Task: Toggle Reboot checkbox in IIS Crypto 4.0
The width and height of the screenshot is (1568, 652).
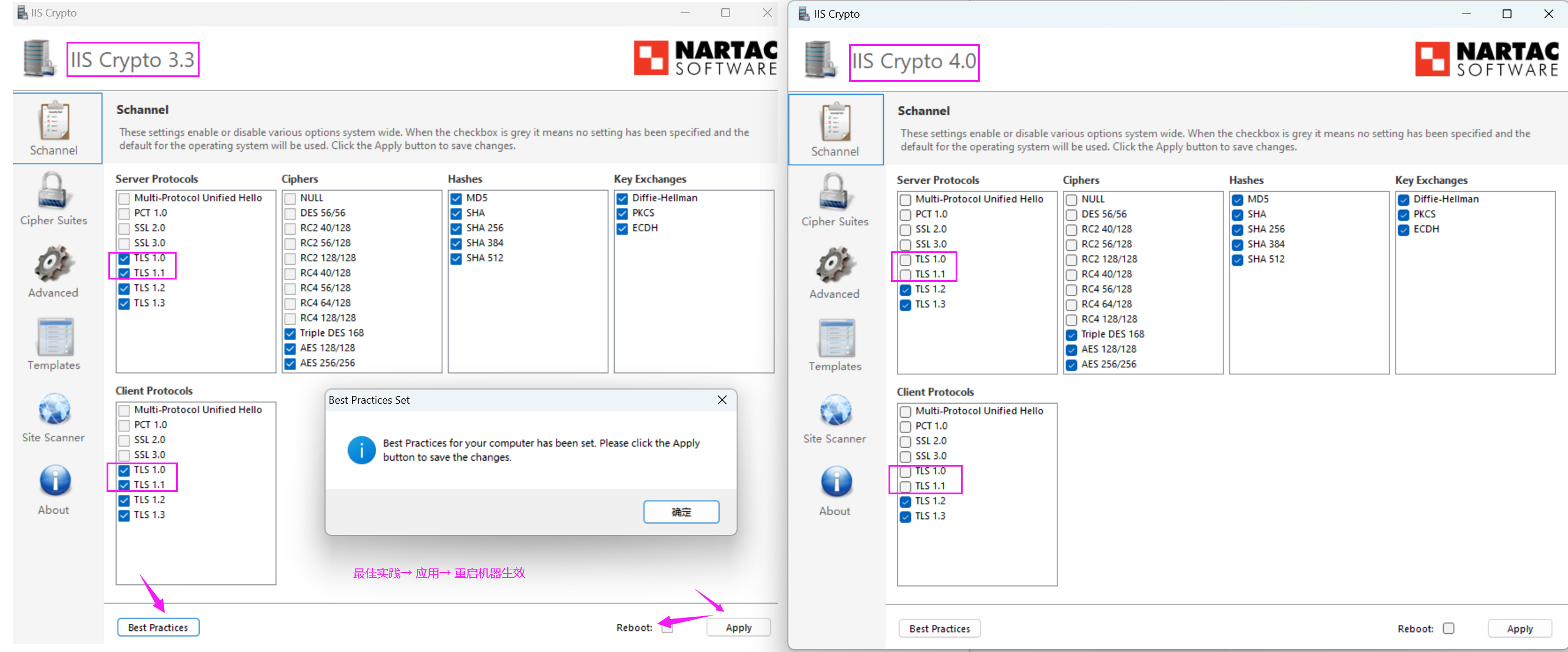Action: 1448,628
